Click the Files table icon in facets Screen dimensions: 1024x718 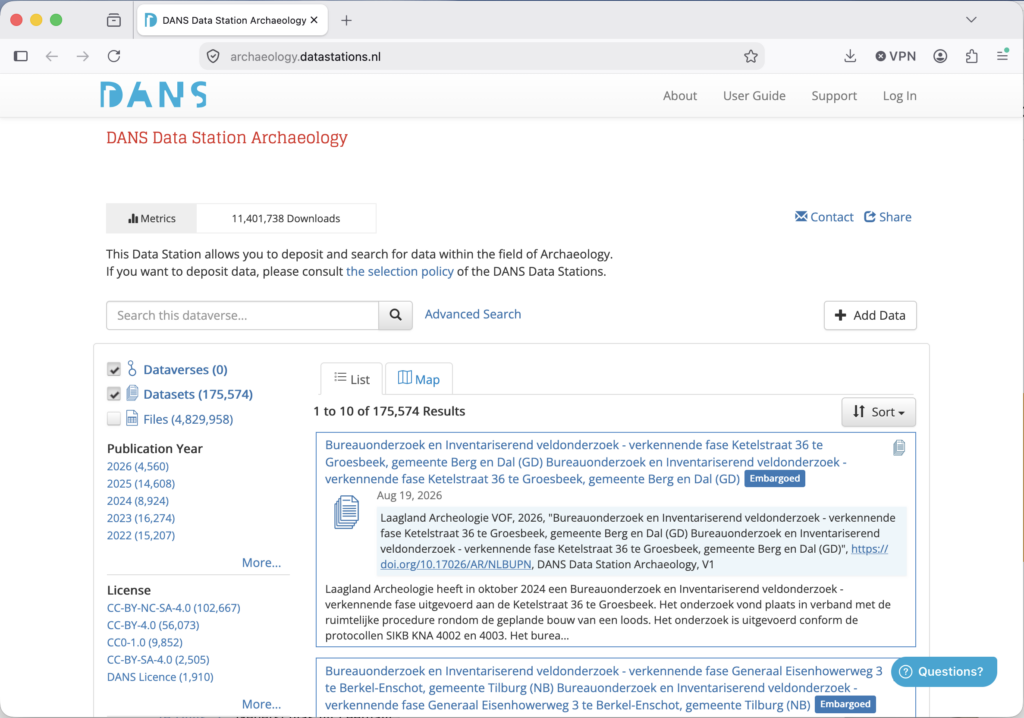coord(132,418)
